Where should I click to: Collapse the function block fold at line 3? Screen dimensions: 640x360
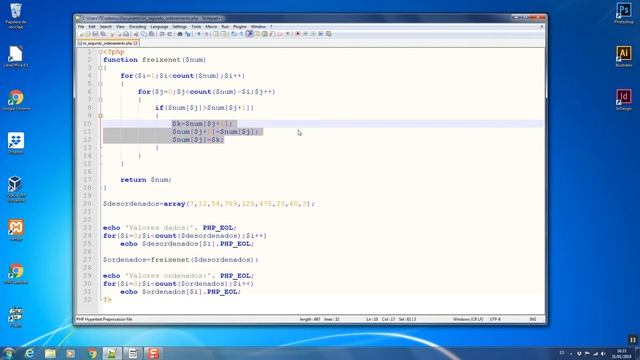click(100, 68)
